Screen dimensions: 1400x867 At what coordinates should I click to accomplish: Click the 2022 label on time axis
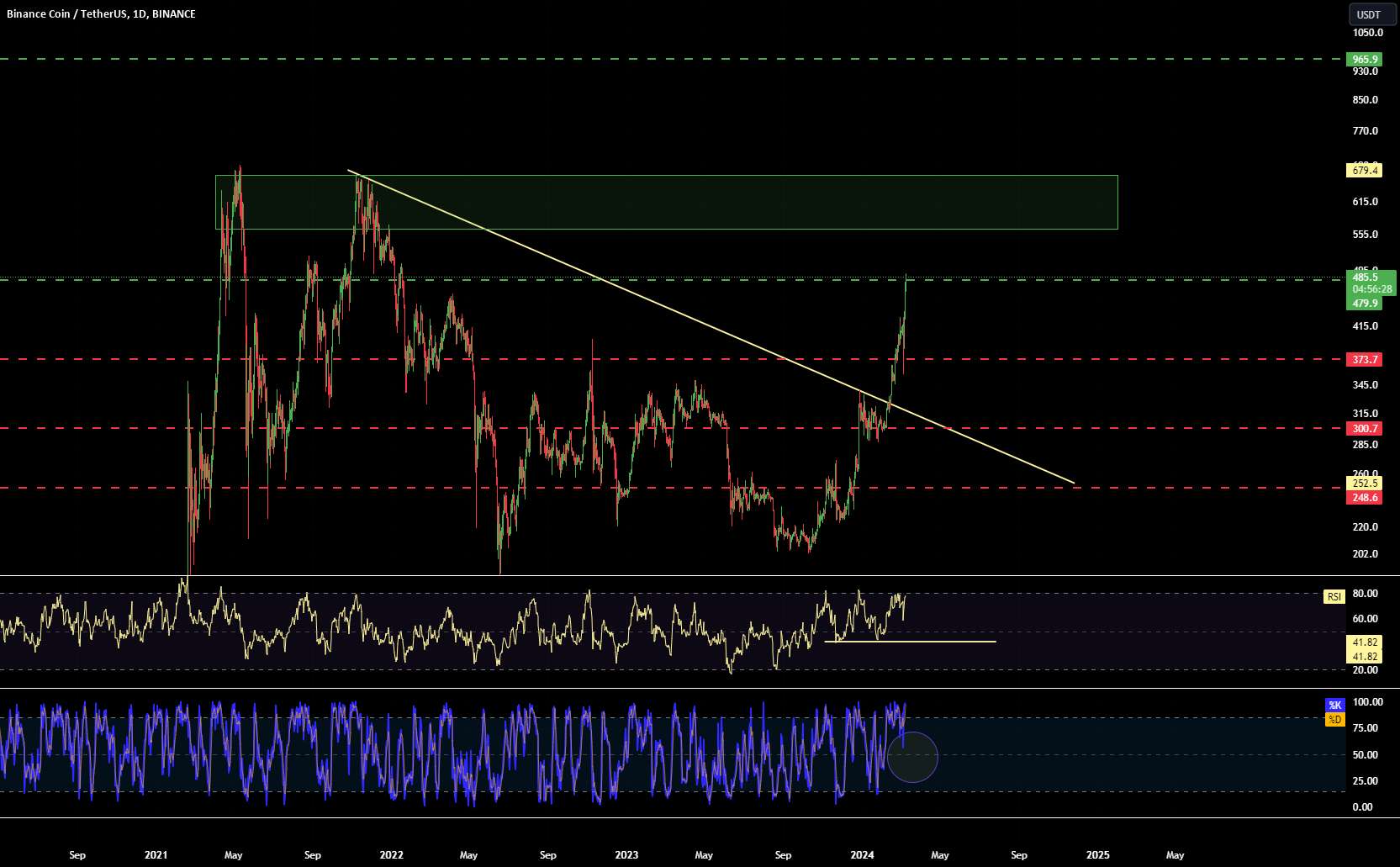(391, 855)
